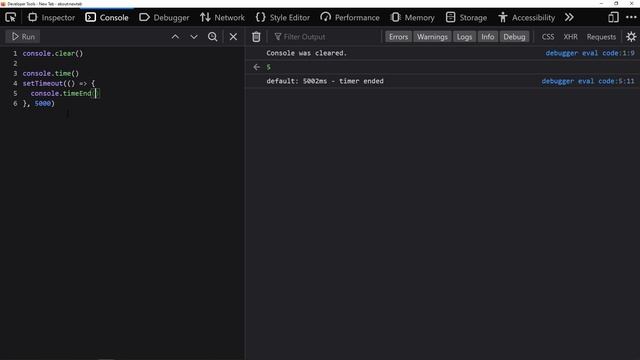Screen dimensions: 640x360
Task: Place cursor on console.clear() line
Action: (53, 53)
